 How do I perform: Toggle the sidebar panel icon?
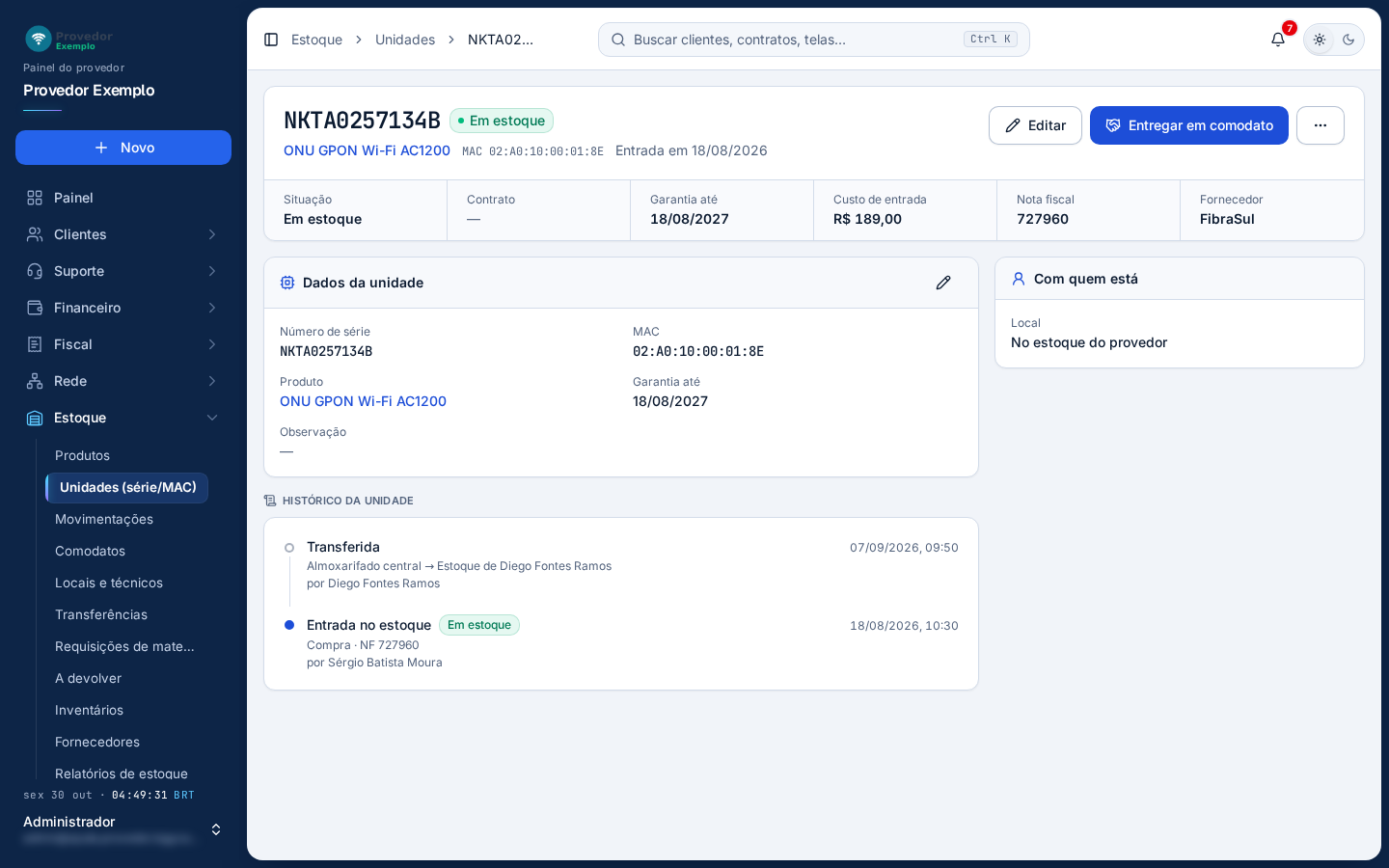pos(271,40)
